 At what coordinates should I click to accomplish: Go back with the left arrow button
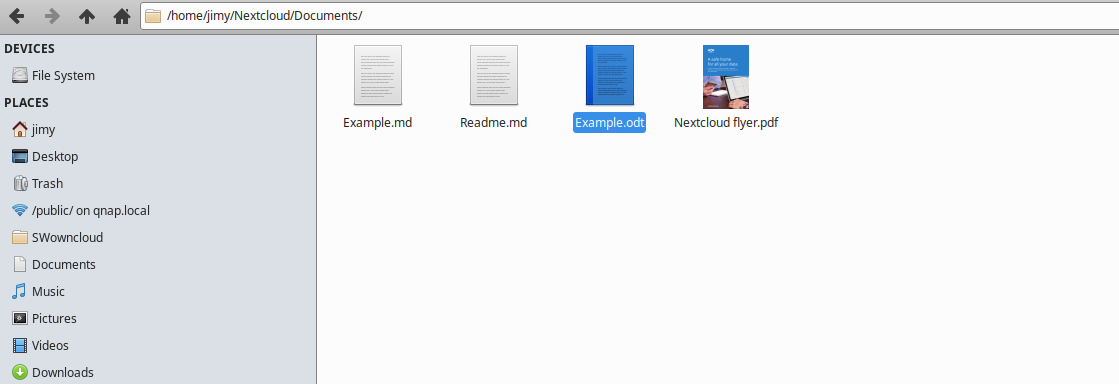click(x=16, y=16)
